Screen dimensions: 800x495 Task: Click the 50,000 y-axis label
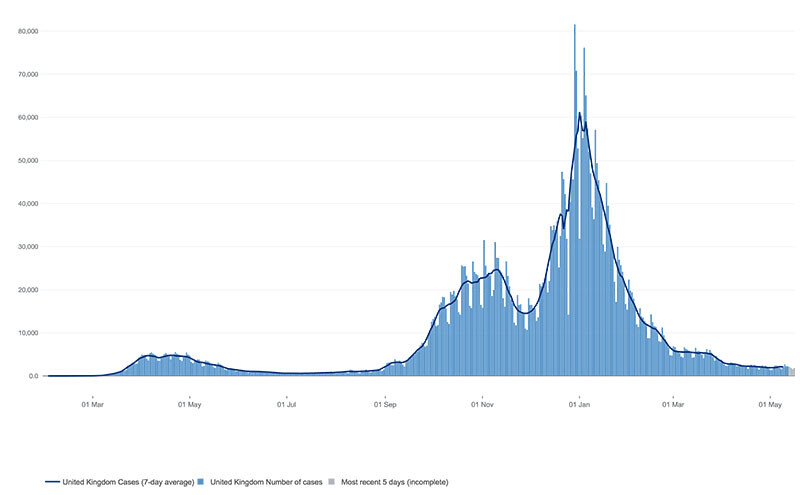28,161
